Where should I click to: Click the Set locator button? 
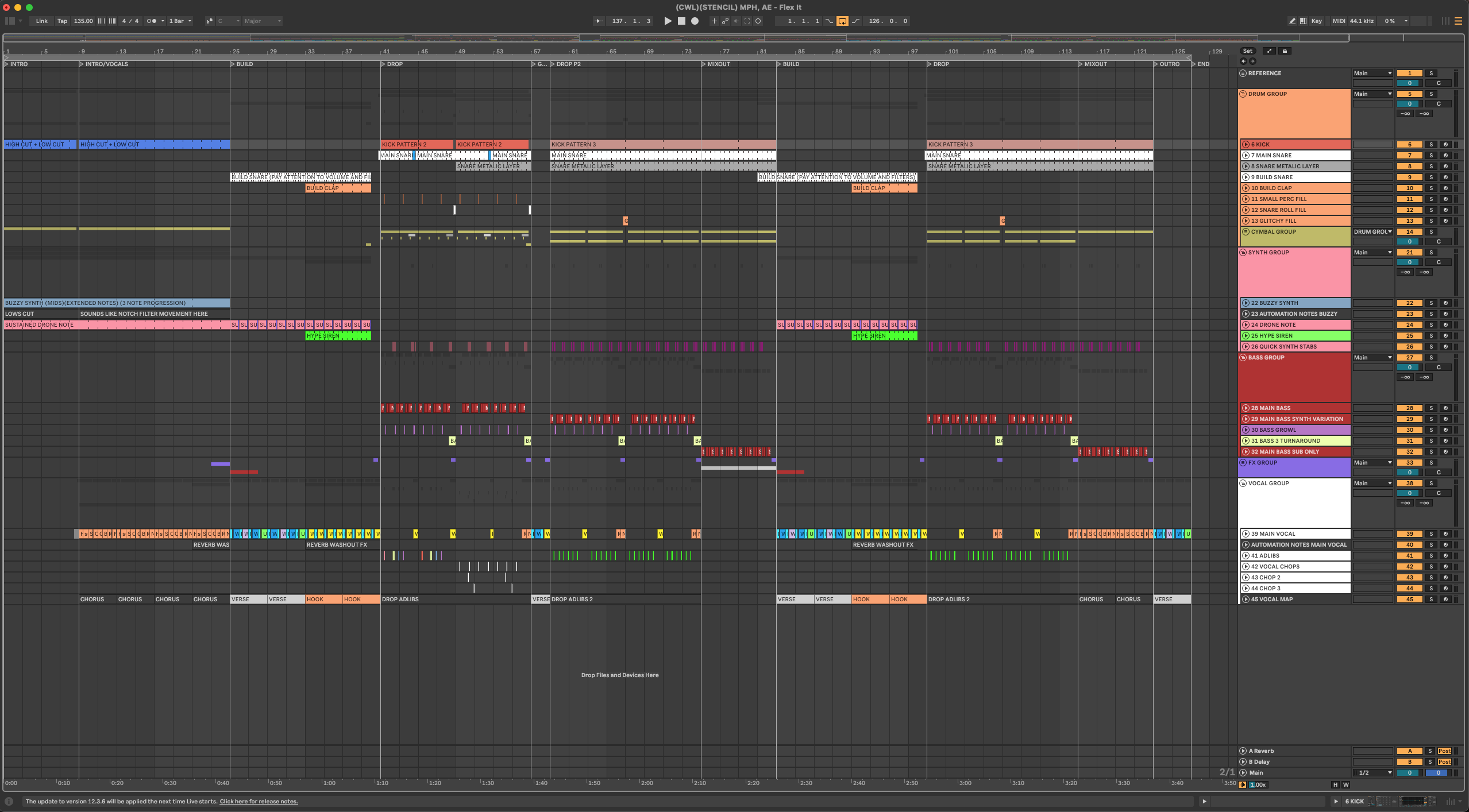click(1247, 51)
